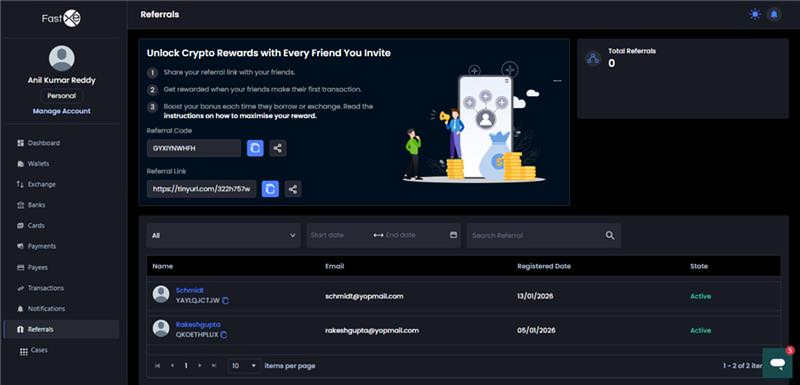Viewport: 800px width, 385px height.
Task: Click the user profile avatar
Action: tap(62, 58)
